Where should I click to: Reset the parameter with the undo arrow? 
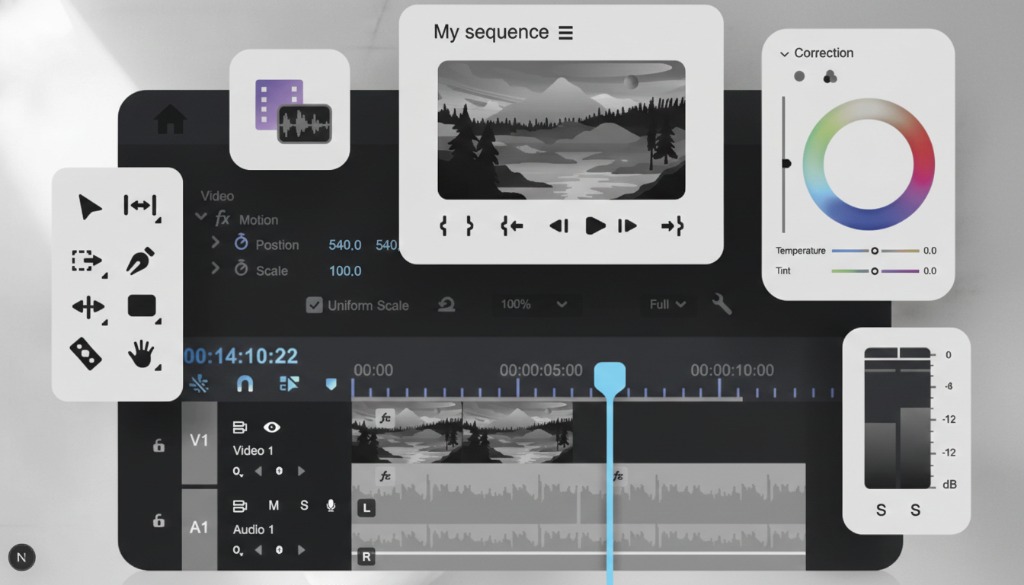click(447, 304)
